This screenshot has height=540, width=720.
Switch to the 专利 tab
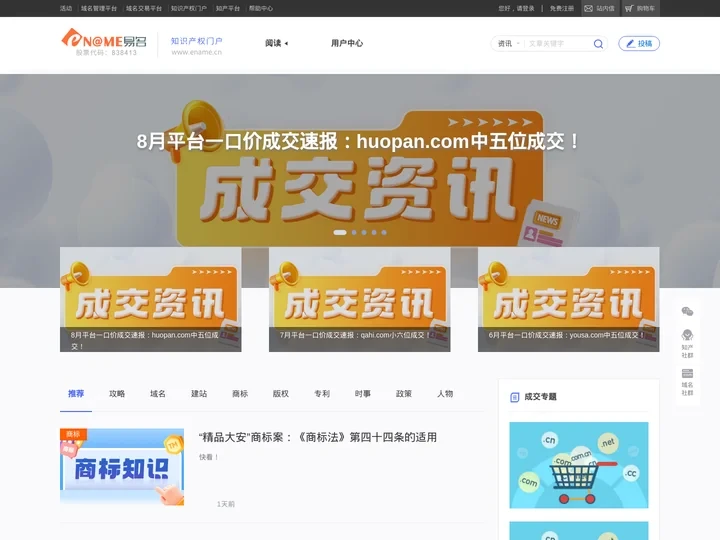pos(322,394)
